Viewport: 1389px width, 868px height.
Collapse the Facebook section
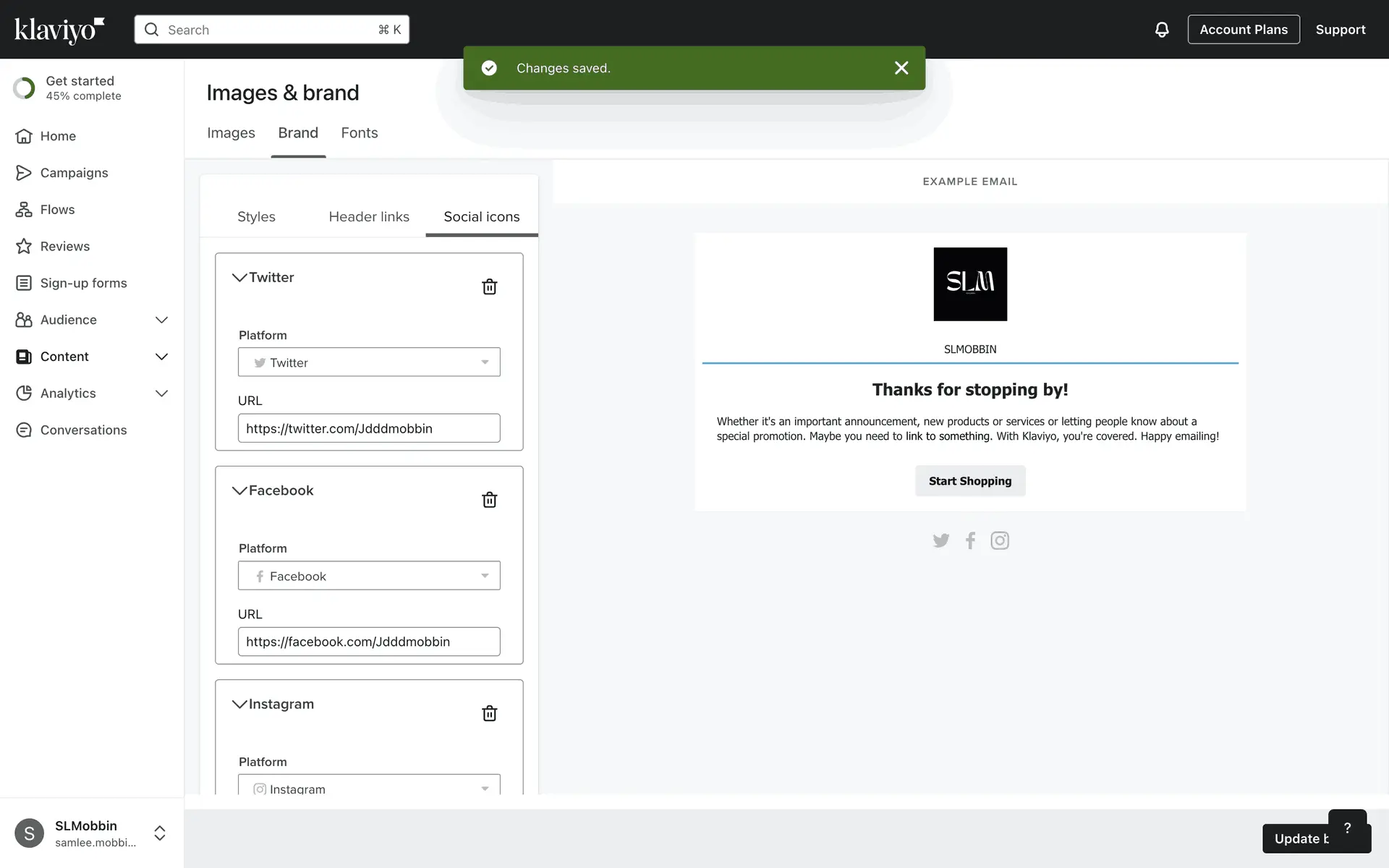(239, 490)
